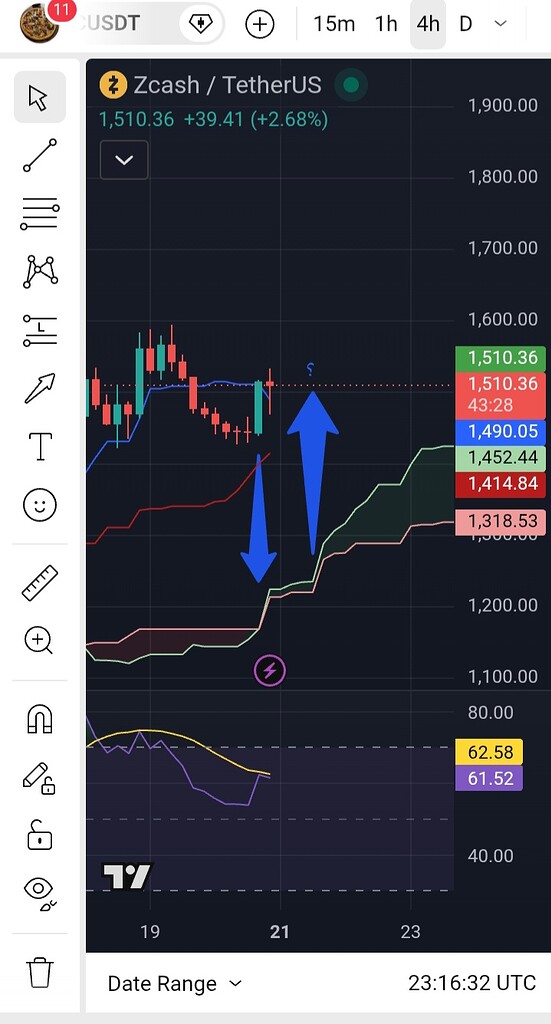The image size is (551, 1024).
Task: Expand the timeframe dropdown chevron
Action: point(501,24)
